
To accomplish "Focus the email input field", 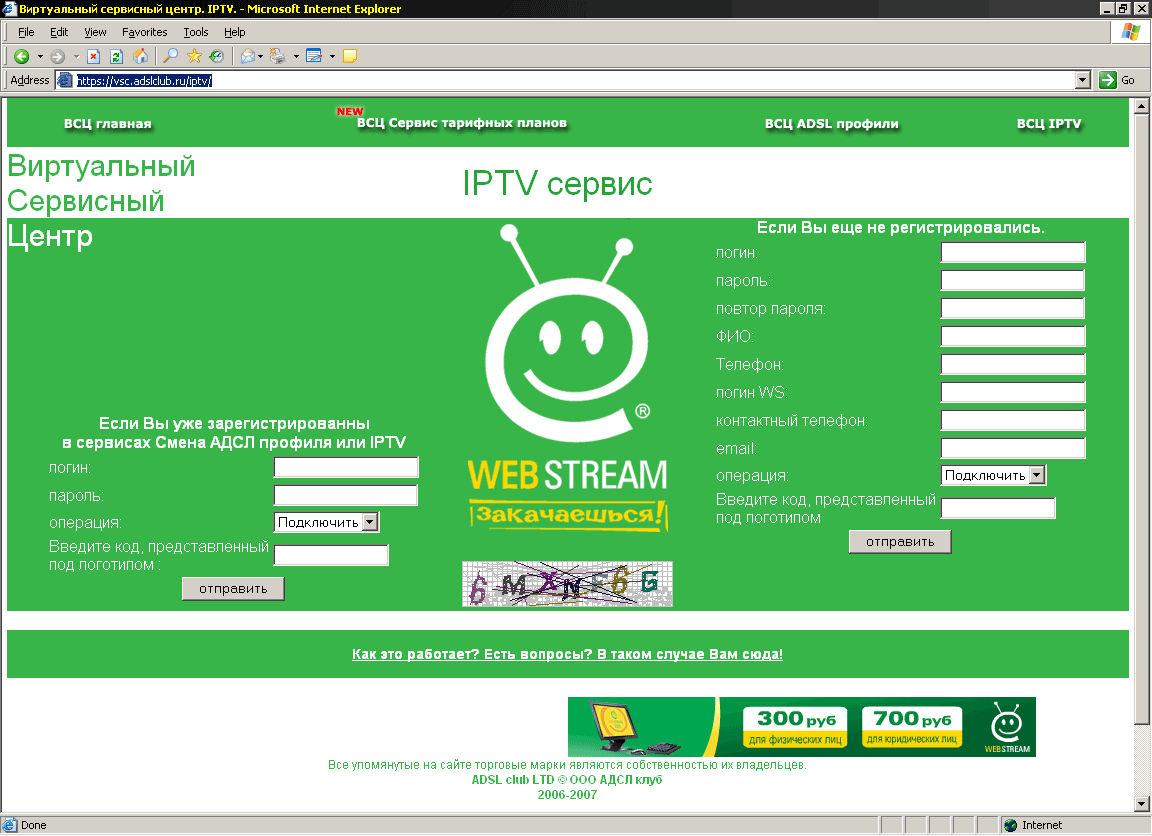I will 1013,447.
